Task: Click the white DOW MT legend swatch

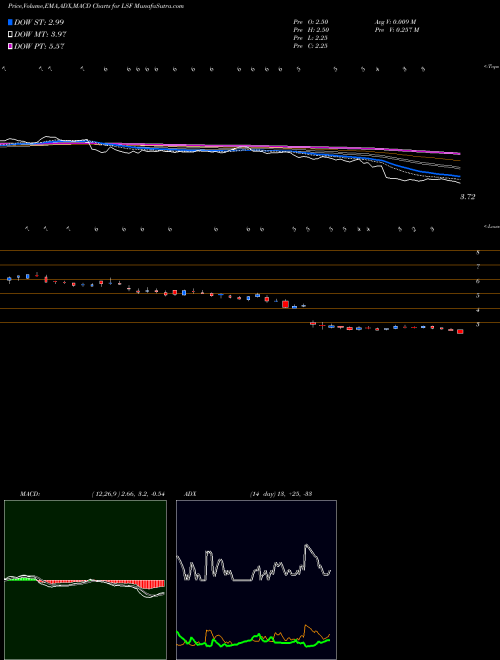Action: [10, 35]
